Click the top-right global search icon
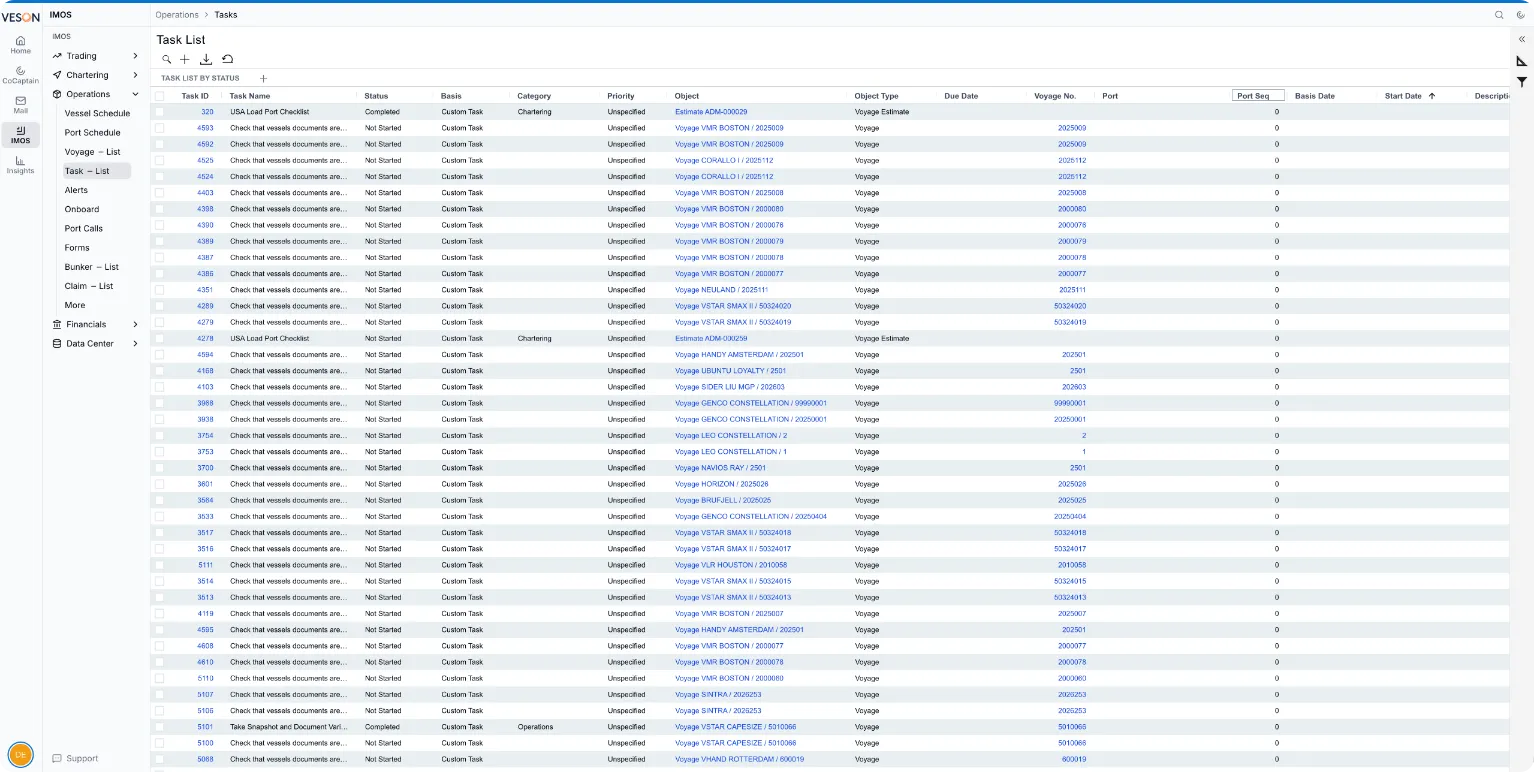This screenshot has width=1534, height=772. 1498,15
